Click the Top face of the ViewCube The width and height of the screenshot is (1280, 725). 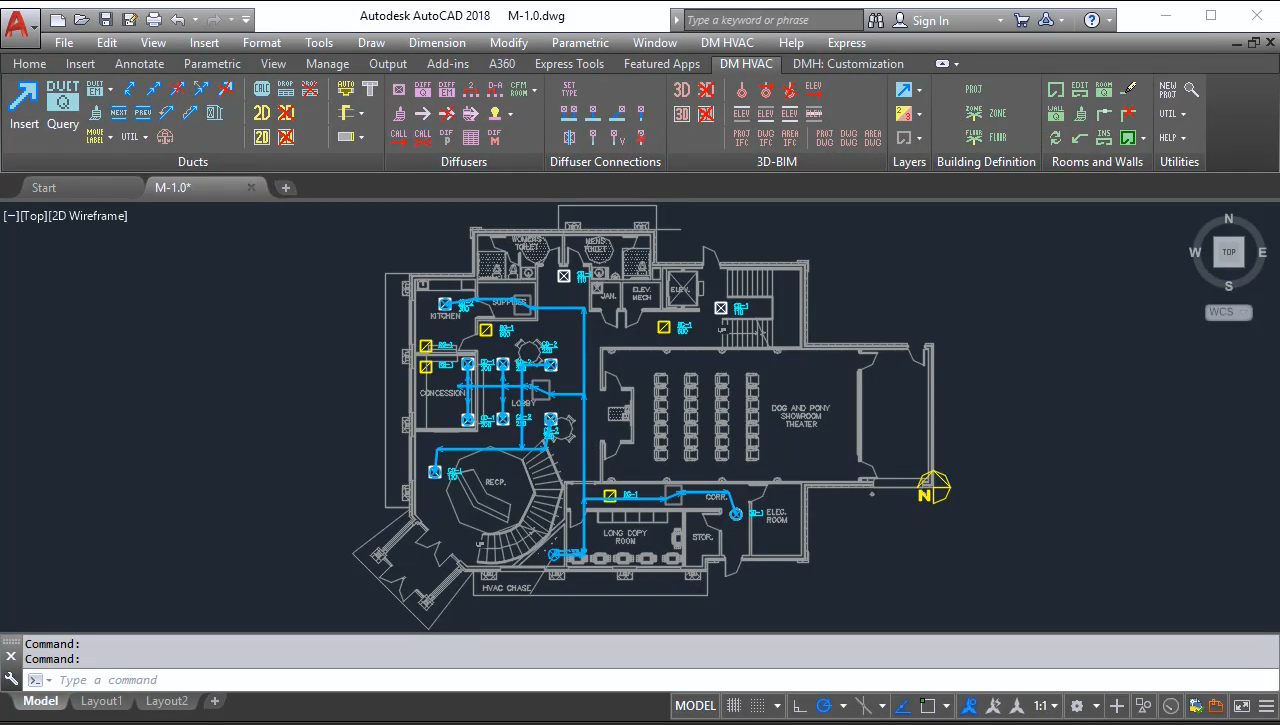pyautogui.click(x=1228, y=252)
